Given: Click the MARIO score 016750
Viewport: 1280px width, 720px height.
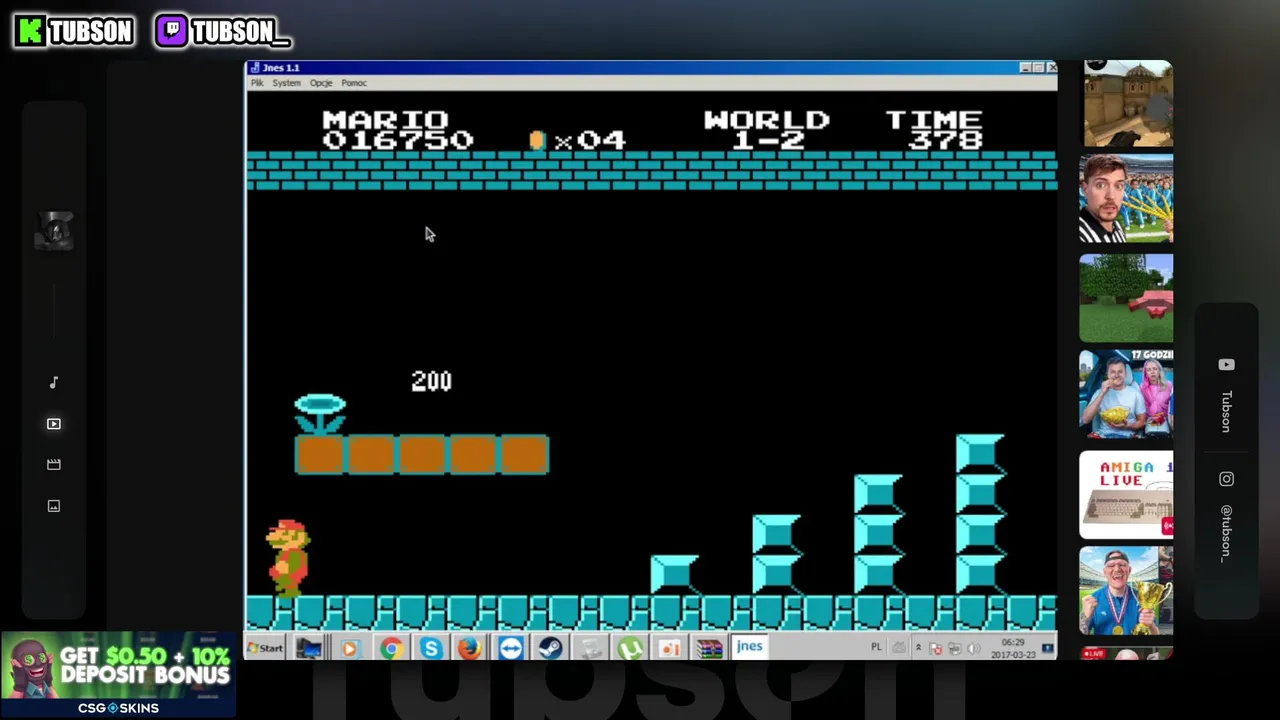Looking at the screenshot, I should pos(397,131).
